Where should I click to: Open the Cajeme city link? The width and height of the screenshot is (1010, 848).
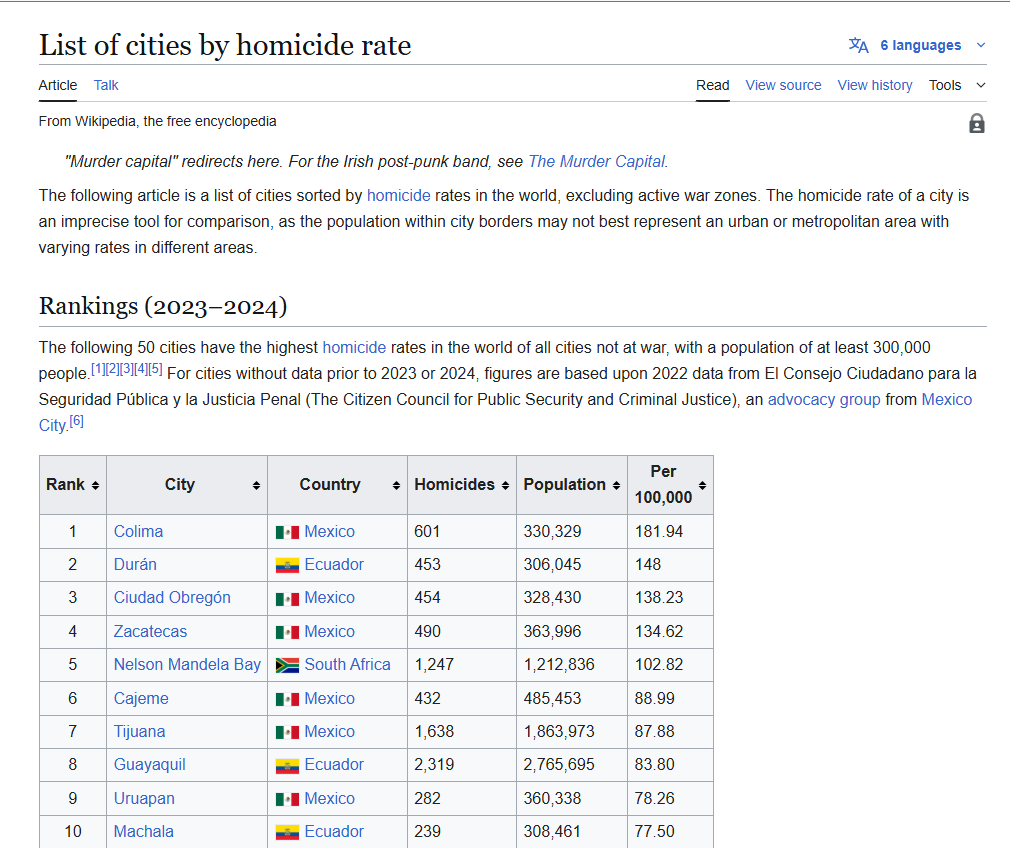click(x=141, y=699)
